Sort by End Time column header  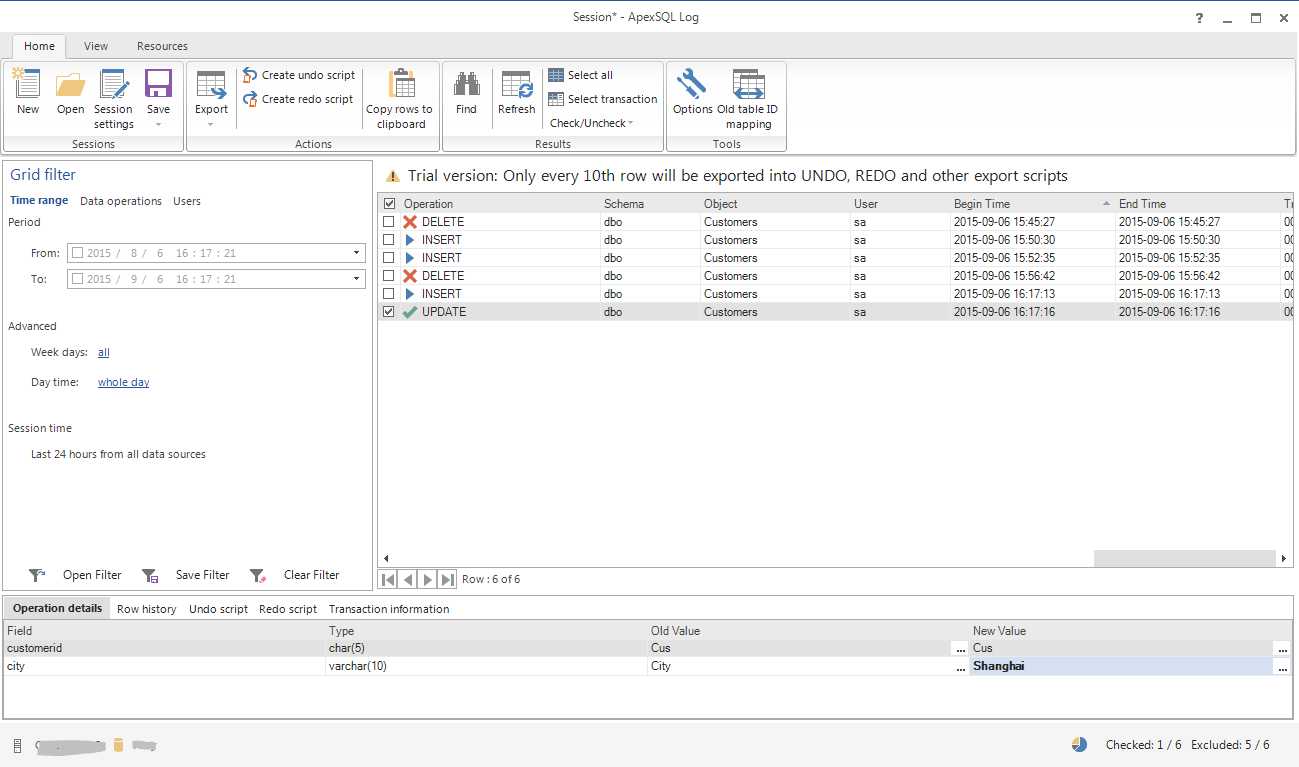coord(1197,204)
